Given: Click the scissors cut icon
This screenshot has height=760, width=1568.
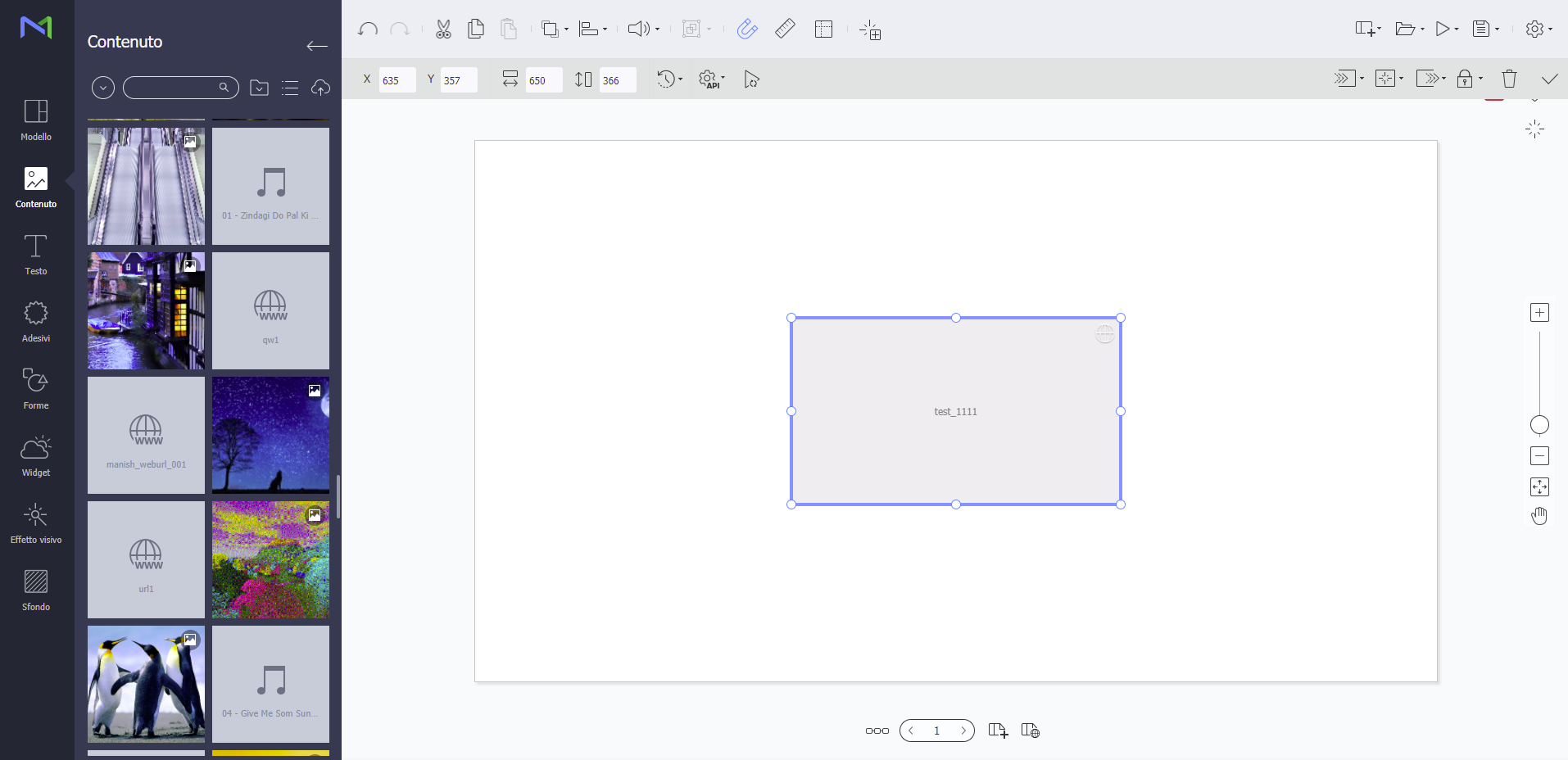Looking at the screenshot, I should point(443,29).
